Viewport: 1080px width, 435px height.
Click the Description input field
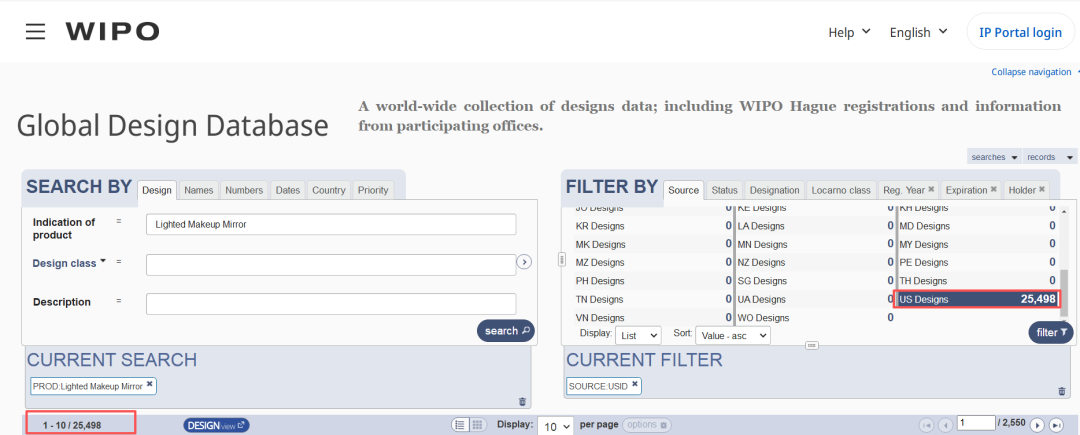[331, 303]
